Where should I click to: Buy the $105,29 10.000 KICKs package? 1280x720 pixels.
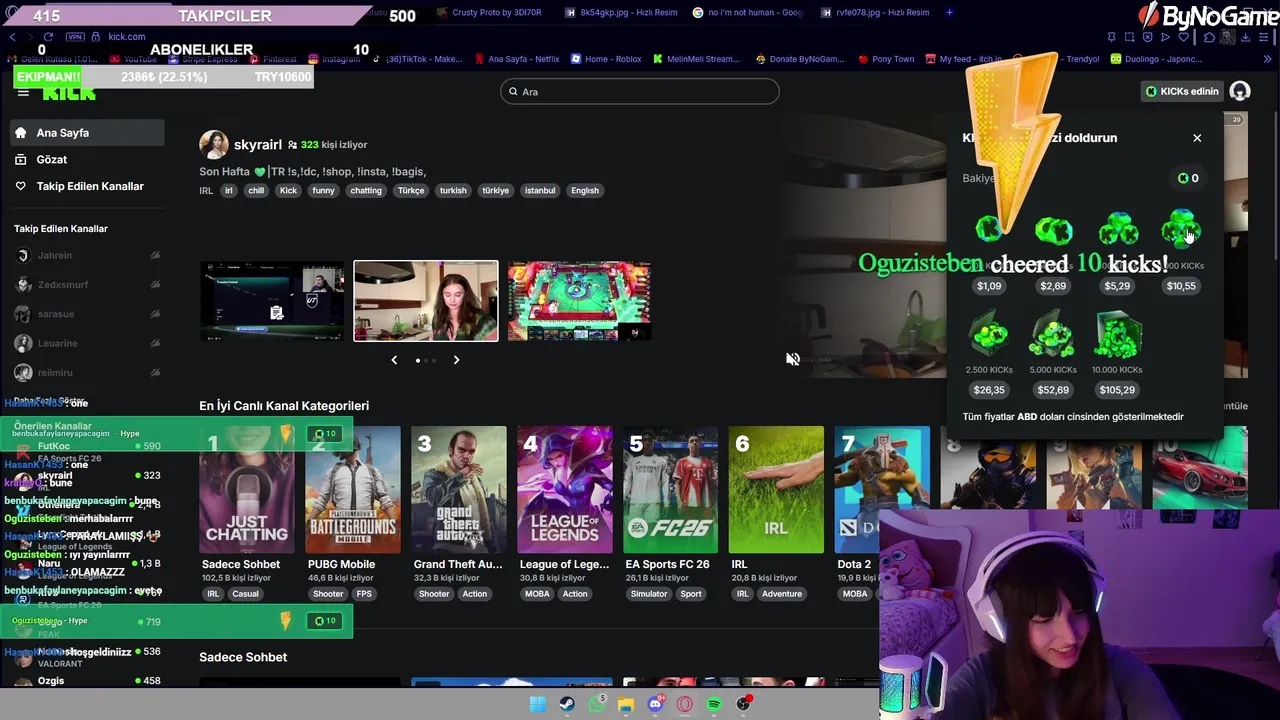click(x=1117, y=390)
